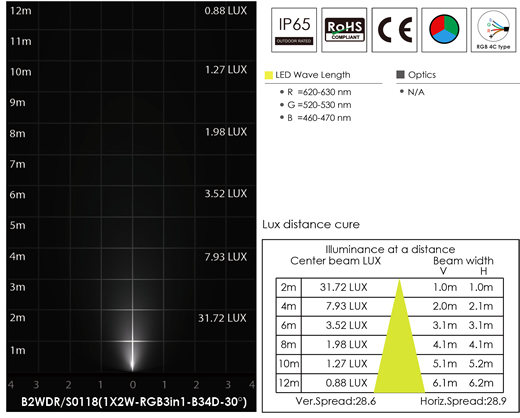
Task: Click the yellow LED Wave Length square
Action: 269,75
